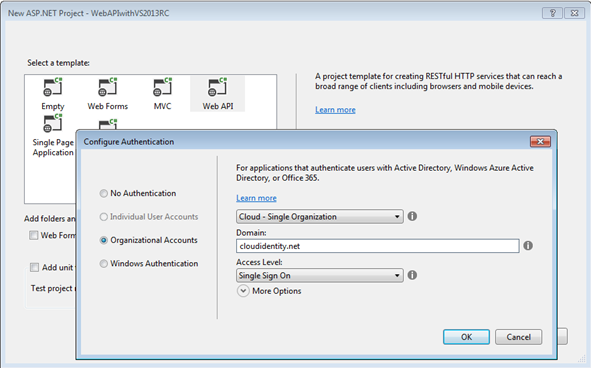The height and width of the screenshot is (368, 591).
Task: Select the Web API template icon
Action: click(217, 87)
